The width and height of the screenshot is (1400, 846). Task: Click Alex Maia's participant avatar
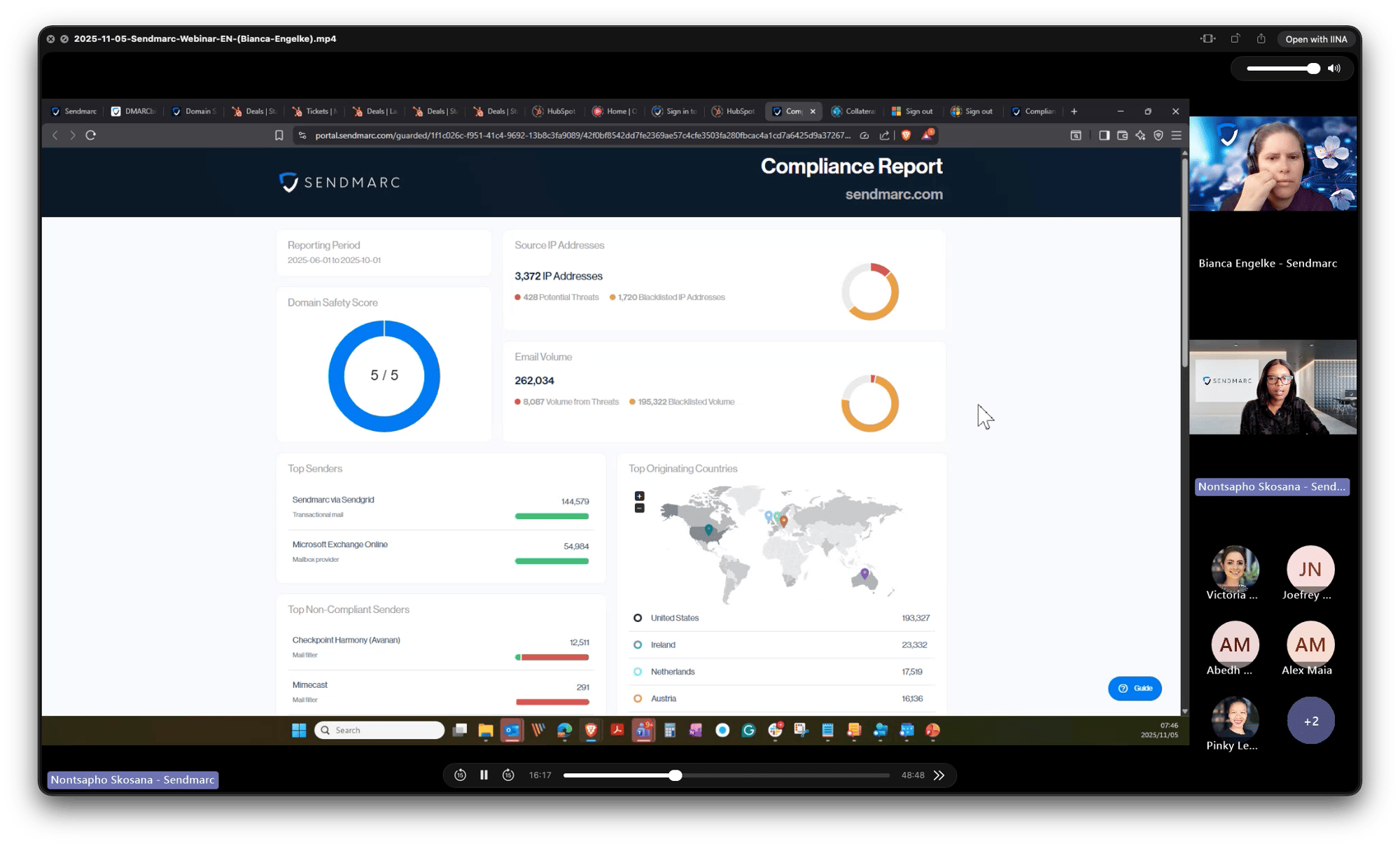click(1310, 644)
